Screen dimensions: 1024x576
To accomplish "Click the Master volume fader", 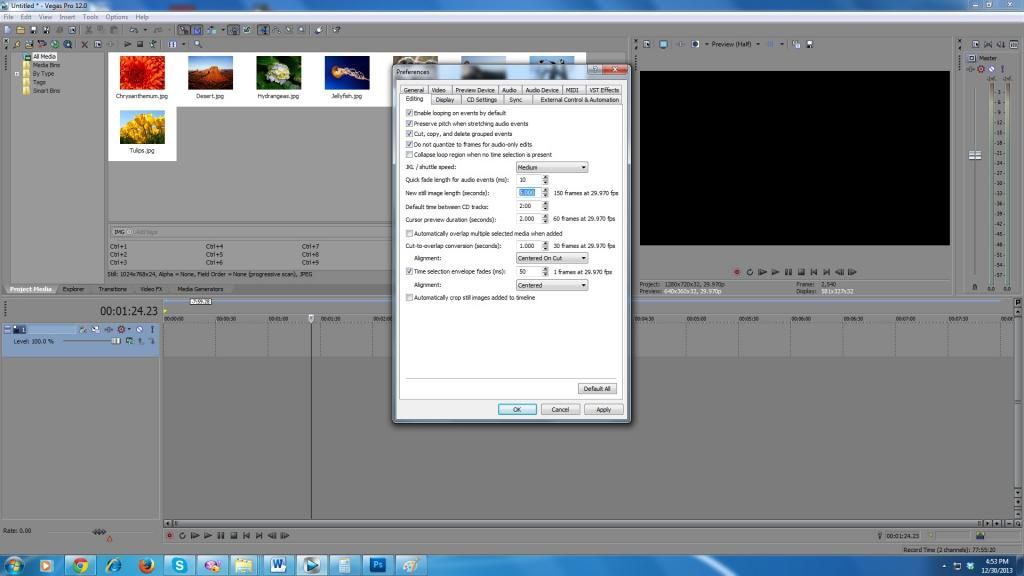I will click(975, 155).
